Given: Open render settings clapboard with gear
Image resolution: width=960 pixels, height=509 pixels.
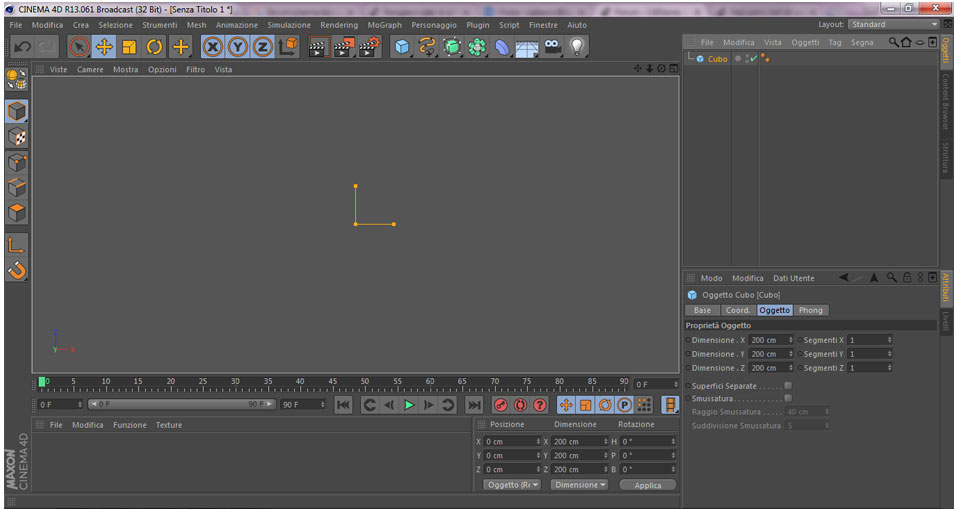Looking at the screenshot, I should [x=369, y=47].
